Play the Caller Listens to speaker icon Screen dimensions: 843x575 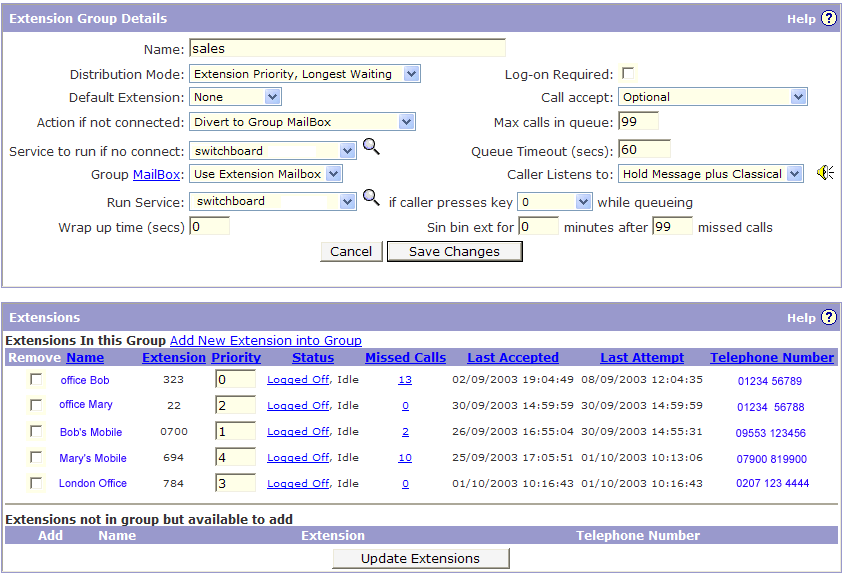pyautogui.click(x=825, y=172)
